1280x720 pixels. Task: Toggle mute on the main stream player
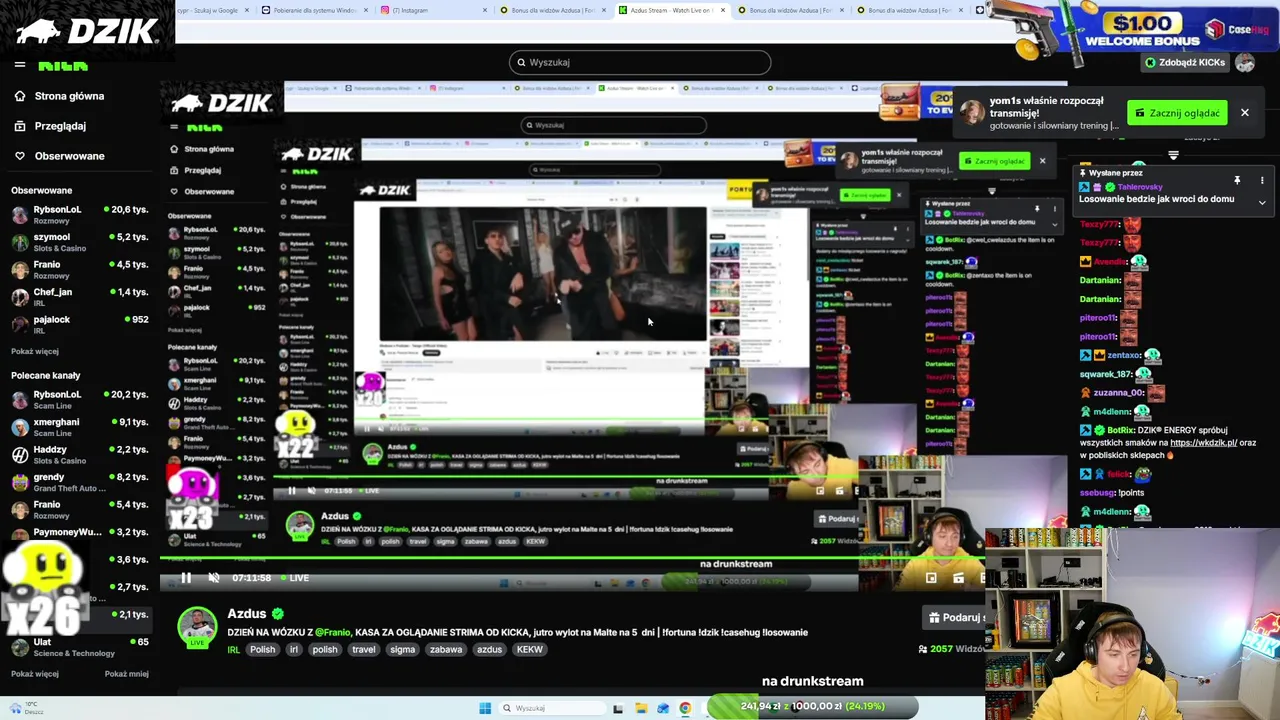[x=213, y=578]
